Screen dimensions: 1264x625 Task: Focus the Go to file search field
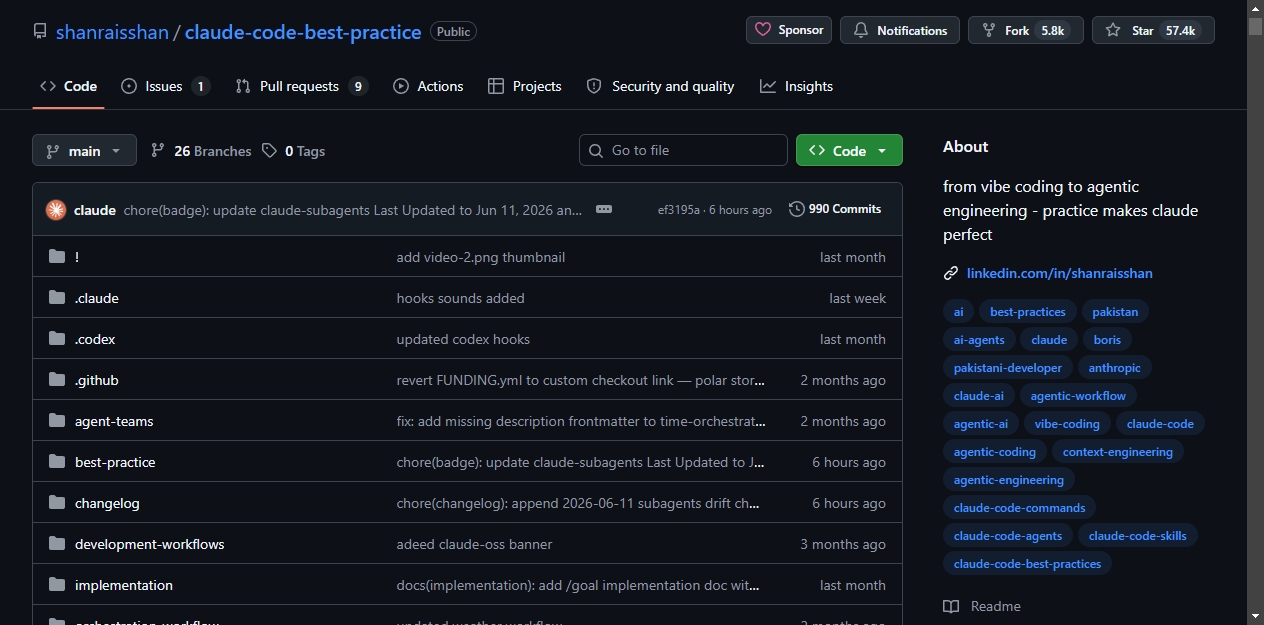(683, 150)
